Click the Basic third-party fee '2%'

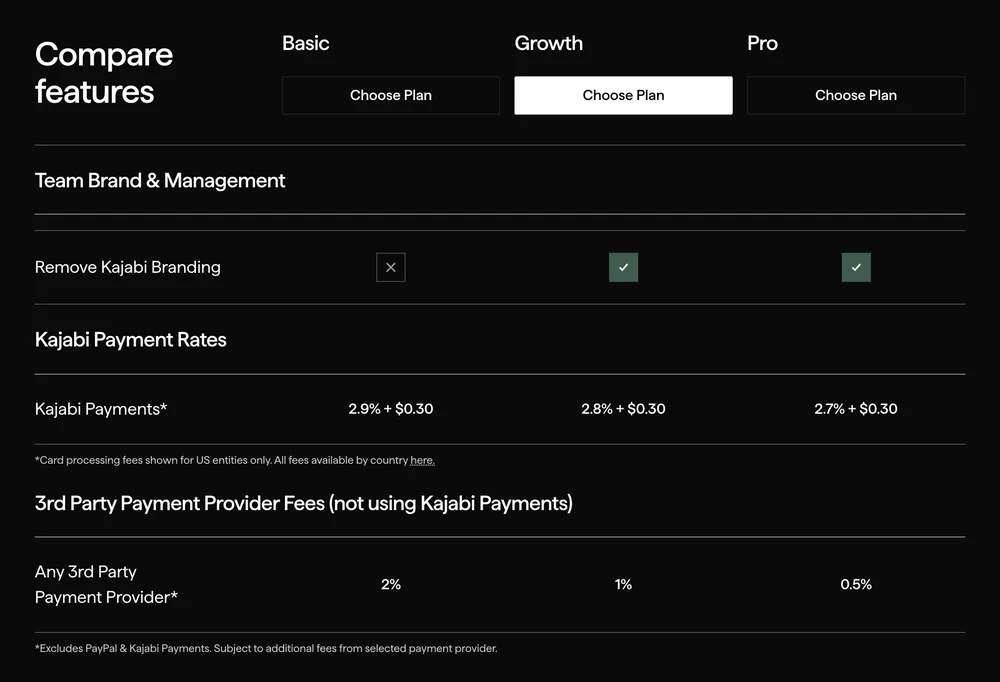[391, 584]
